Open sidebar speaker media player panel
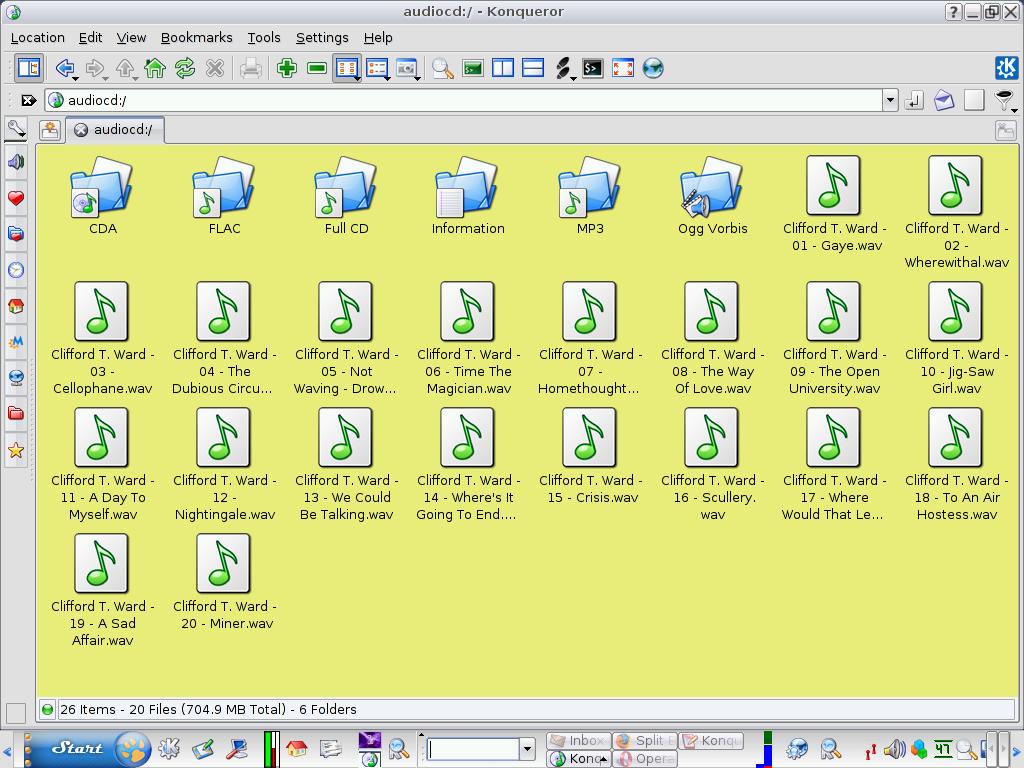Image resolution: width=1024 pixels, height=768 pixels. pos(16,161)
